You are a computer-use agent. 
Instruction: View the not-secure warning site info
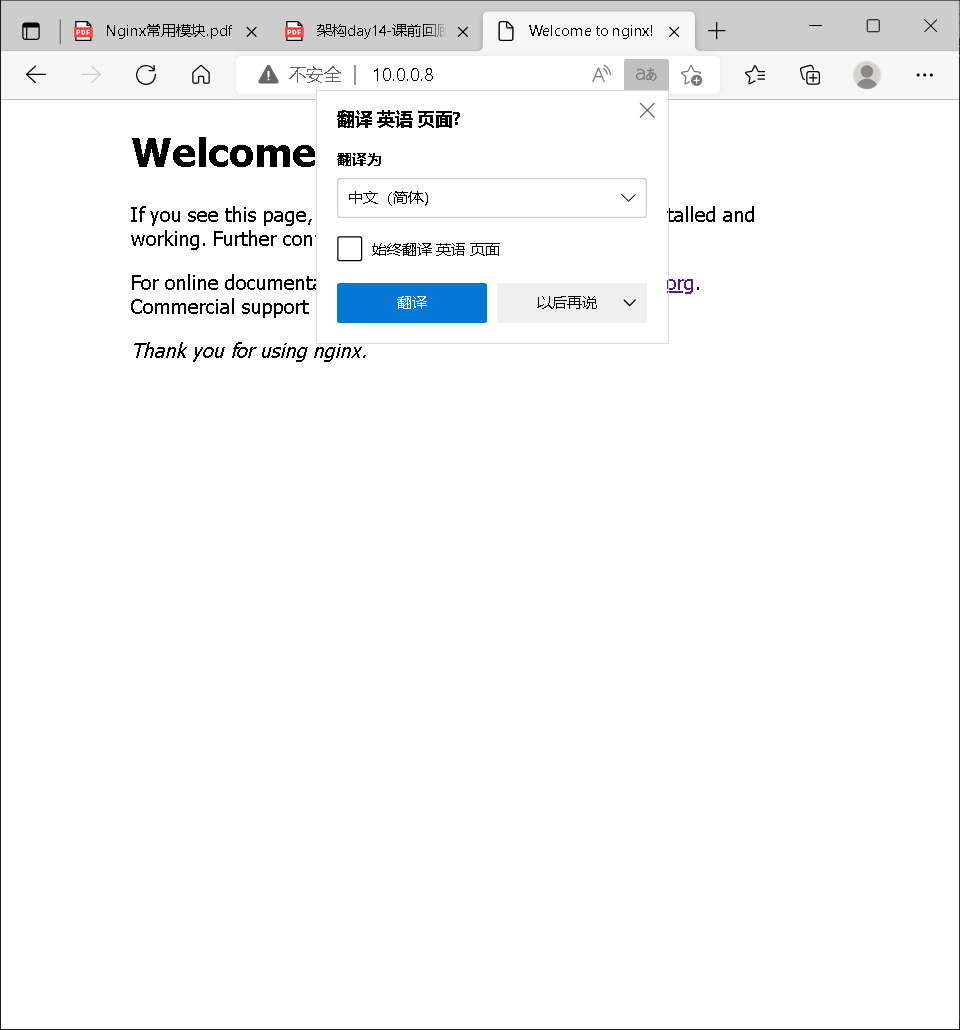268,75
